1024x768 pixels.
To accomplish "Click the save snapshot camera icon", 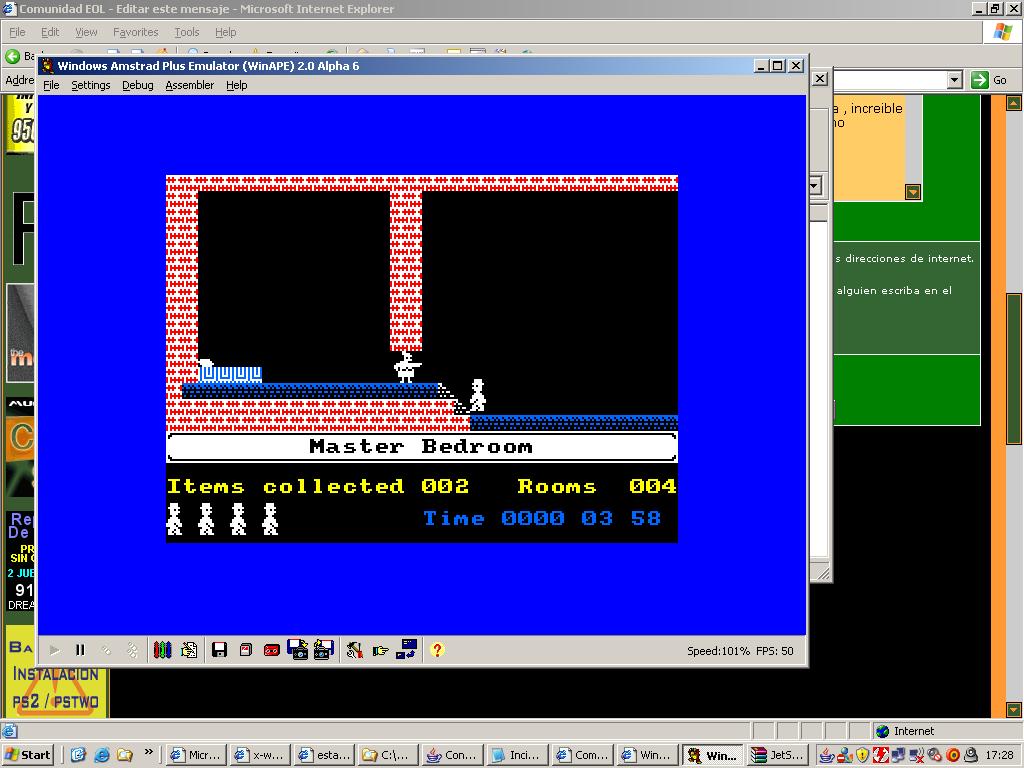I will pyautogui.click(x=297, y=649).
